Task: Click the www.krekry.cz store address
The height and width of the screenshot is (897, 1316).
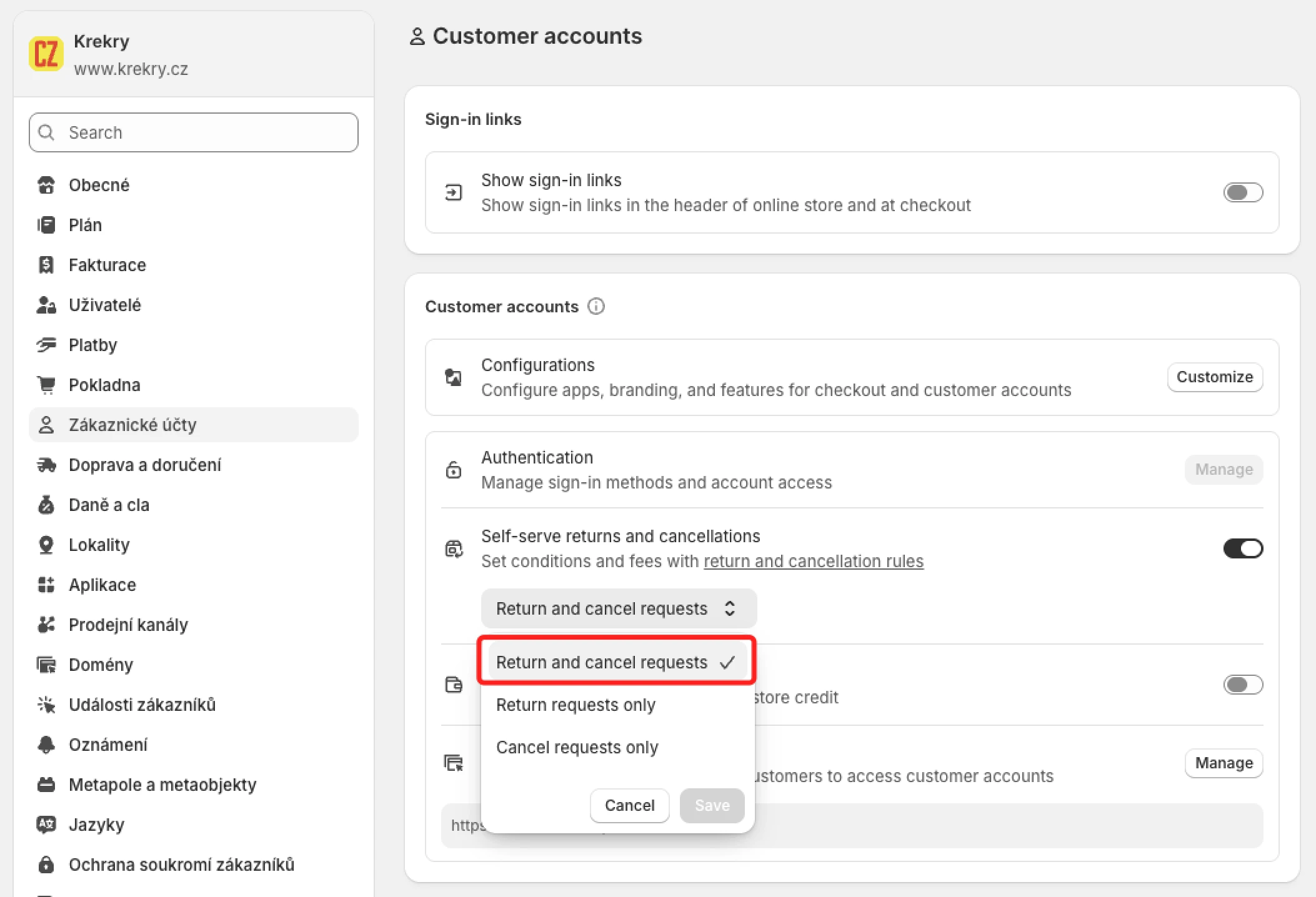Action: (x=131, y=69)
